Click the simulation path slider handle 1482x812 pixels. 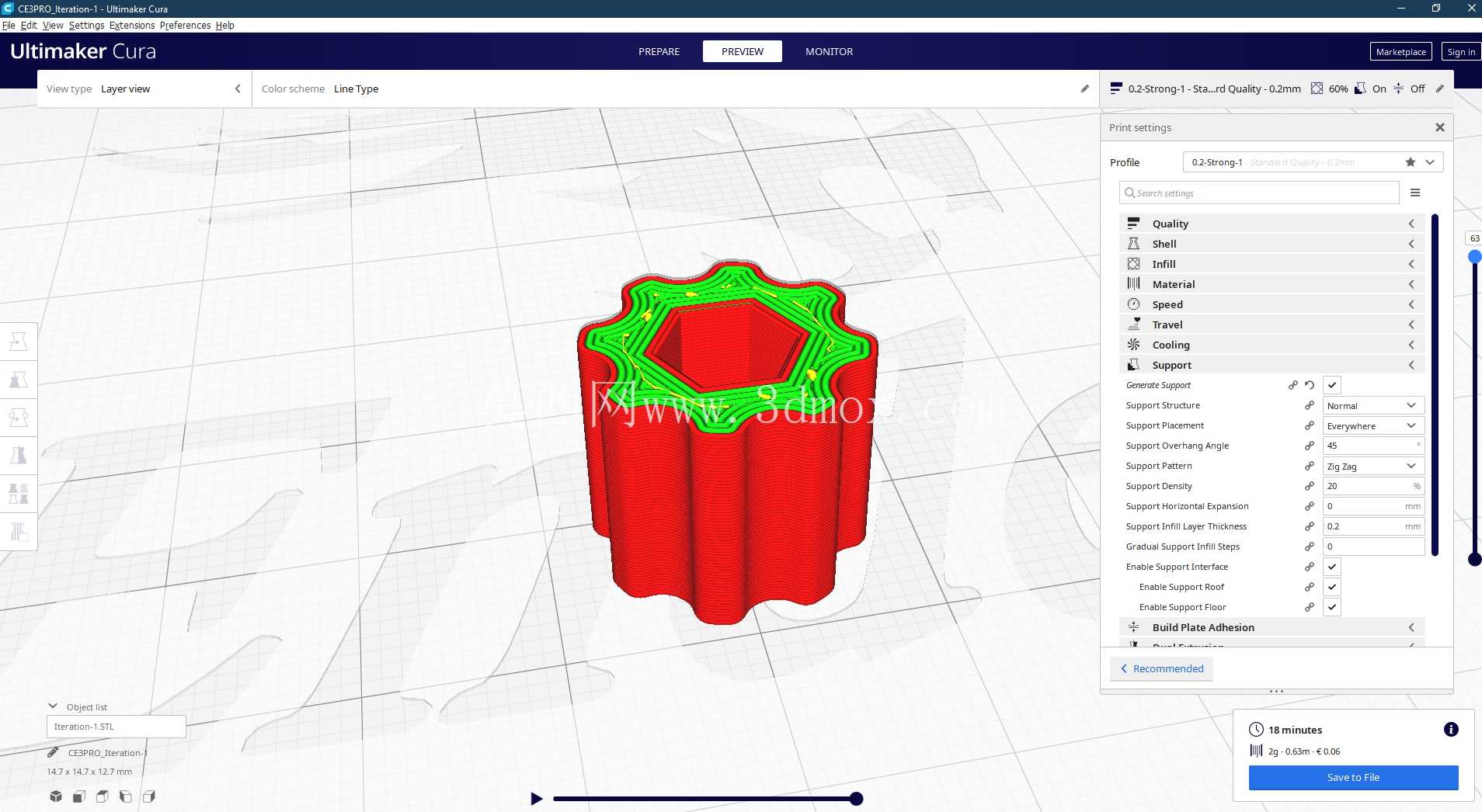(856, 799)
